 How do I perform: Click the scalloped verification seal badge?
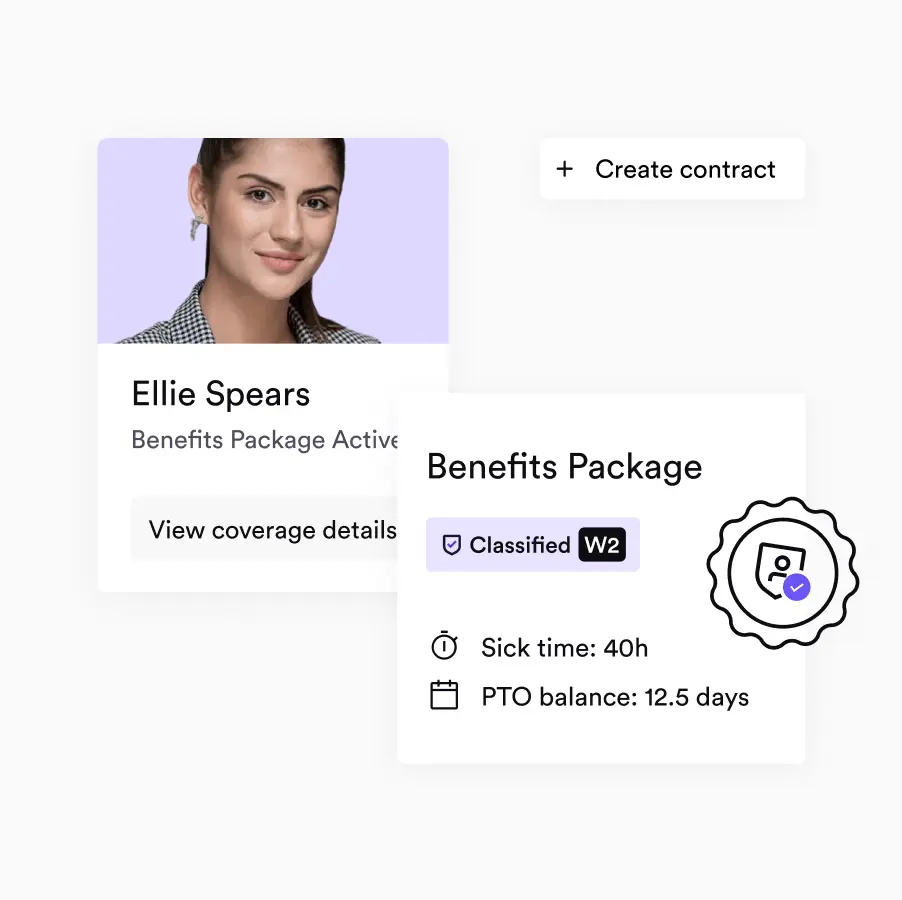(783, 573)
